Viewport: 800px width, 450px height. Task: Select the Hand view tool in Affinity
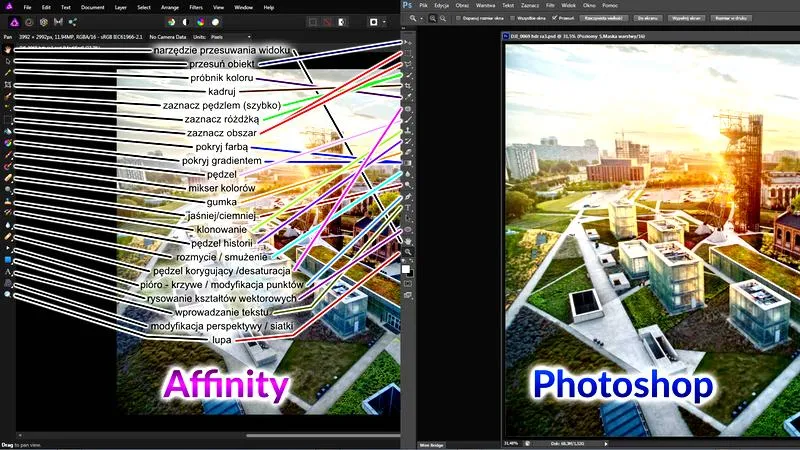click(8, 50)
